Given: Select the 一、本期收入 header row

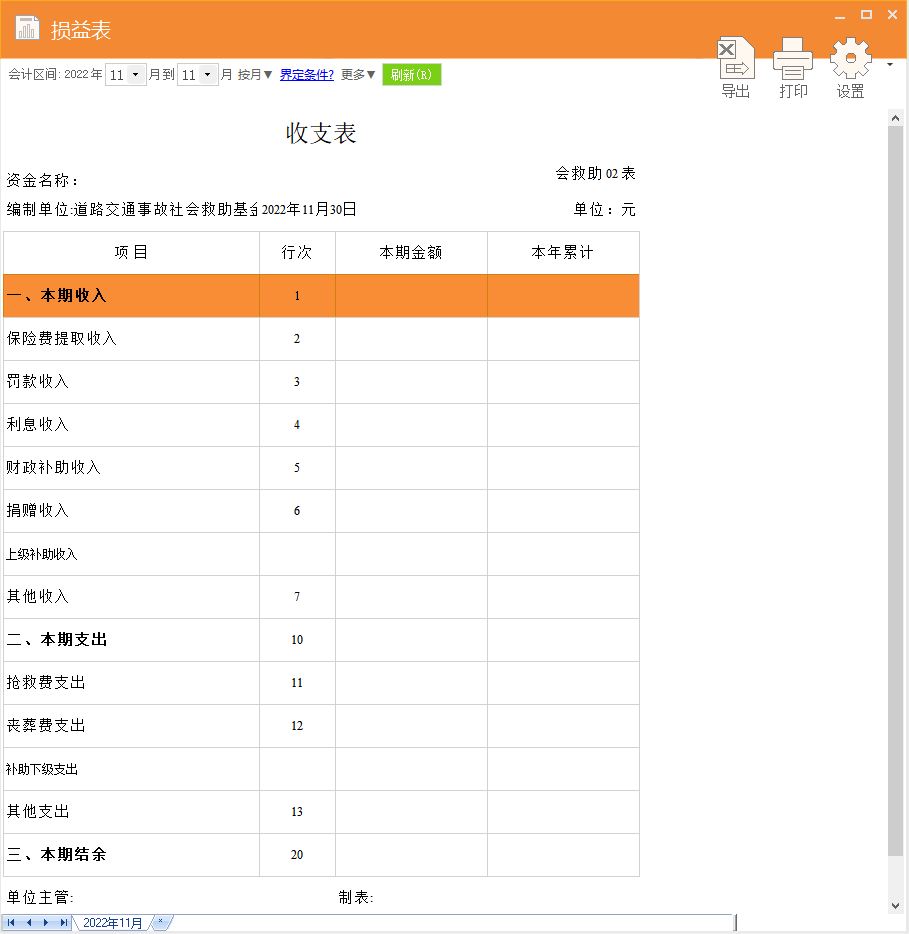Looking at the screenshot, I should 130,296.
